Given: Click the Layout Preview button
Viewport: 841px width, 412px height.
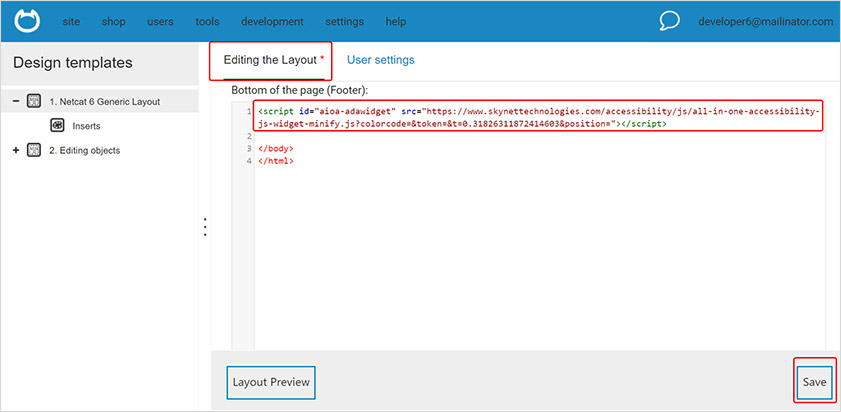Looking at the screenshot, I should [271, 382].
